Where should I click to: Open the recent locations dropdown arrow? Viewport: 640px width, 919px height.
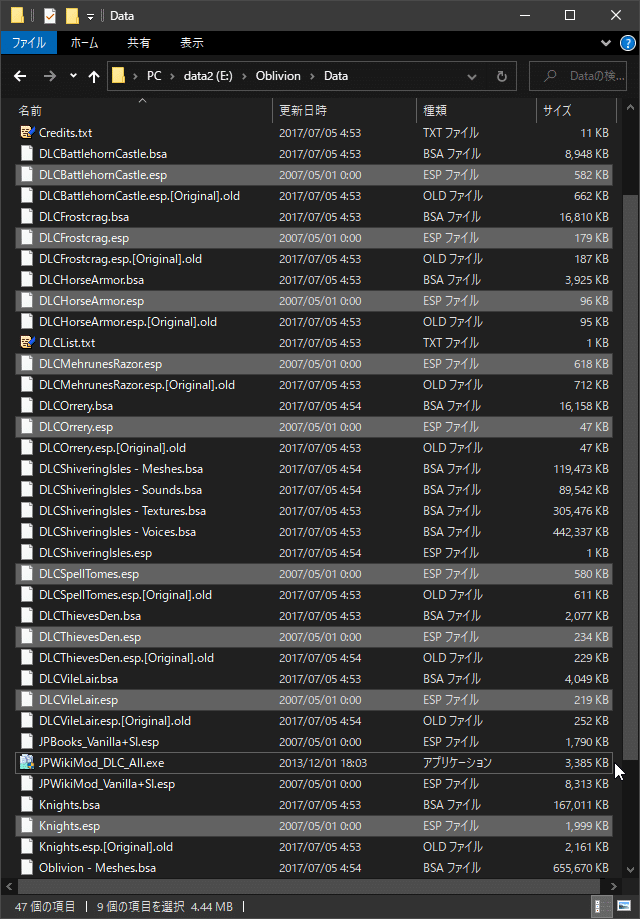[x=73, y=76]
